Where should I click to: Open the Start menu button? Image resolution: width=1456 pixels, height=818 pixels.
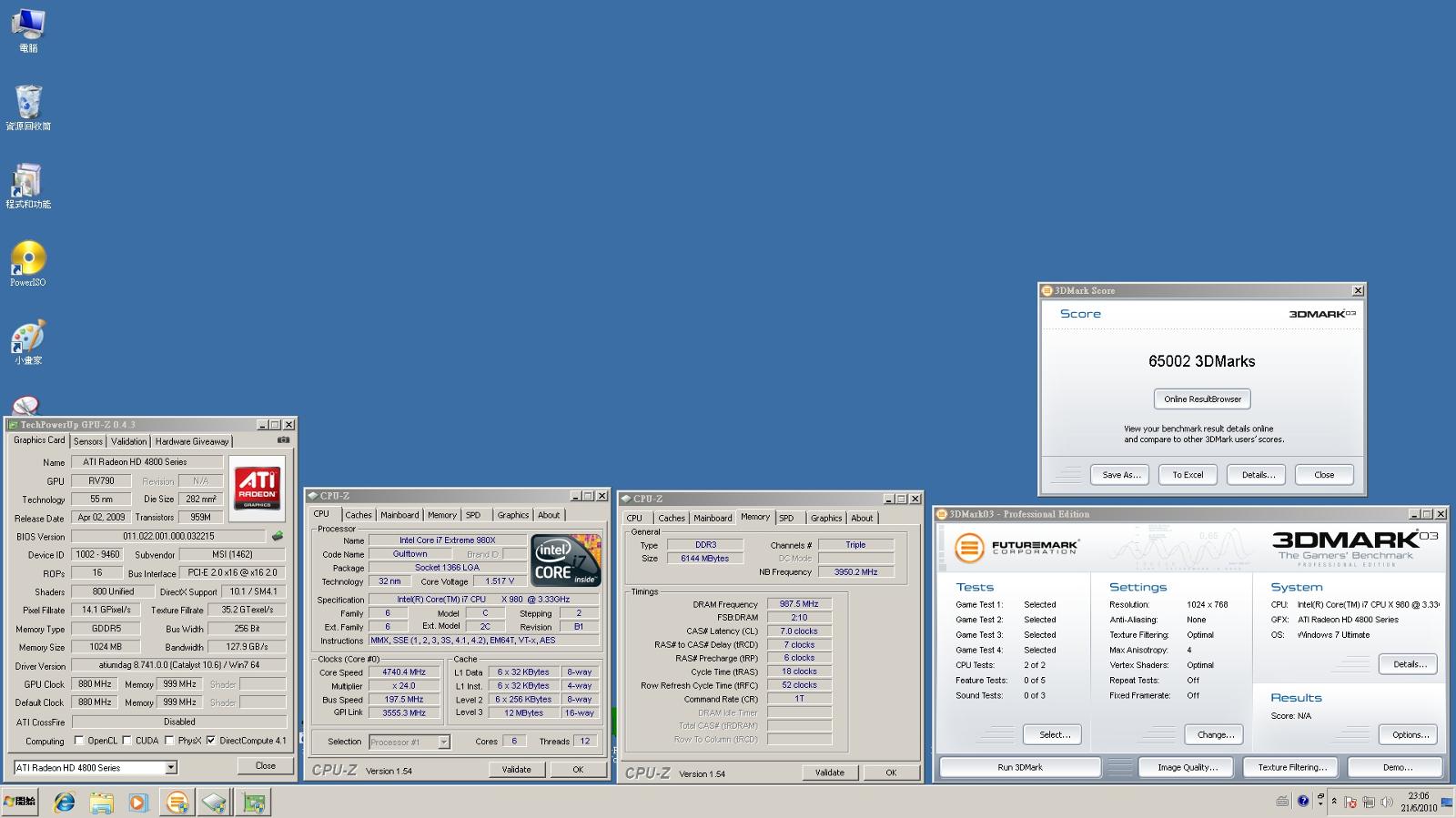coord(20,802)
